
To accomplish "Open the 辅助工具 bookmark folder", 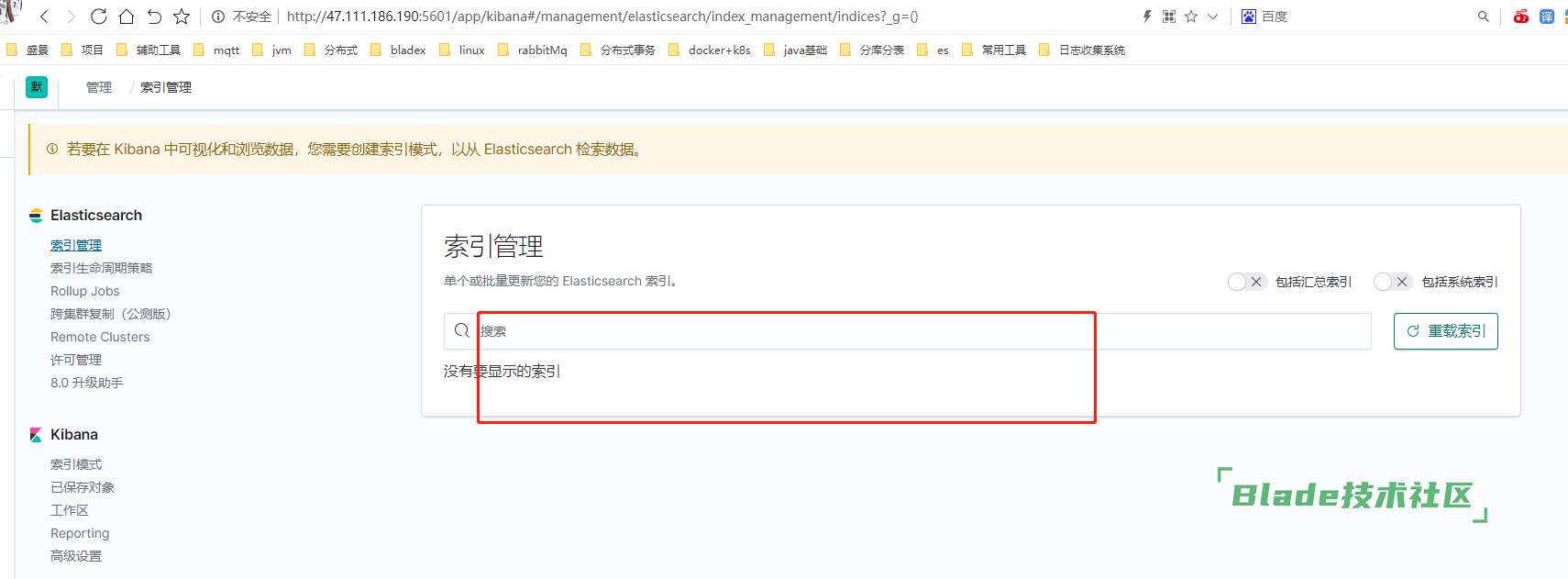I will click(148, 50).
